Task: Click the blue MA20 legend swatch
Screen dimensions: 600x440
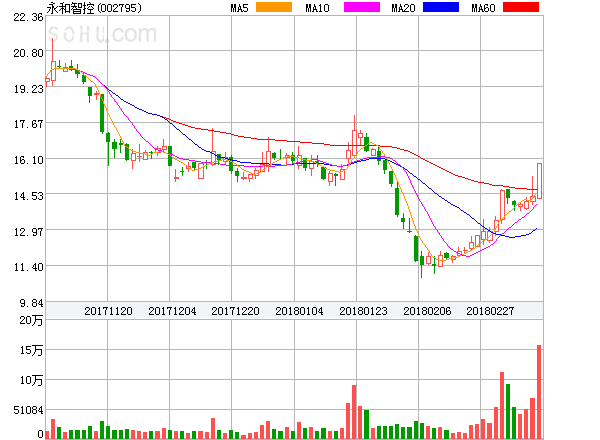Action: [x=441, y=7]
